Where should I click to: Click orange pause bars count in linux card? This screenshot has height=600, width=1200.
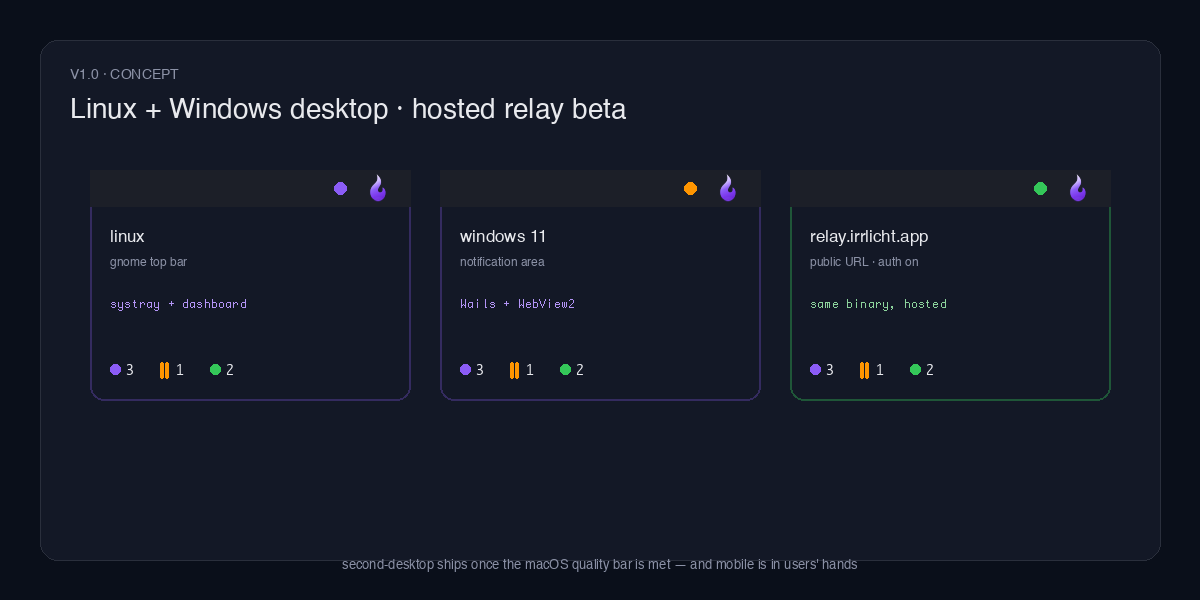tap(172, 370)
